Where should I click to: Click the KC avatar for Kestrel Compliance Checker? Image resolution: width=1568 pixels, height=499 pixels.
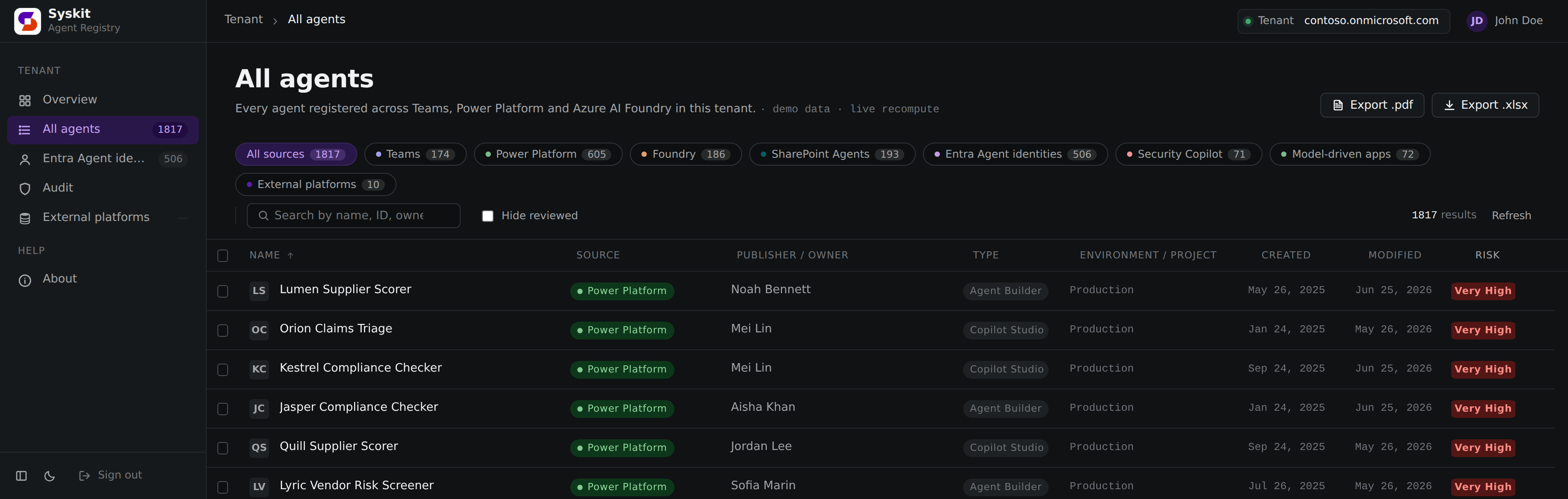pos(259,369)
